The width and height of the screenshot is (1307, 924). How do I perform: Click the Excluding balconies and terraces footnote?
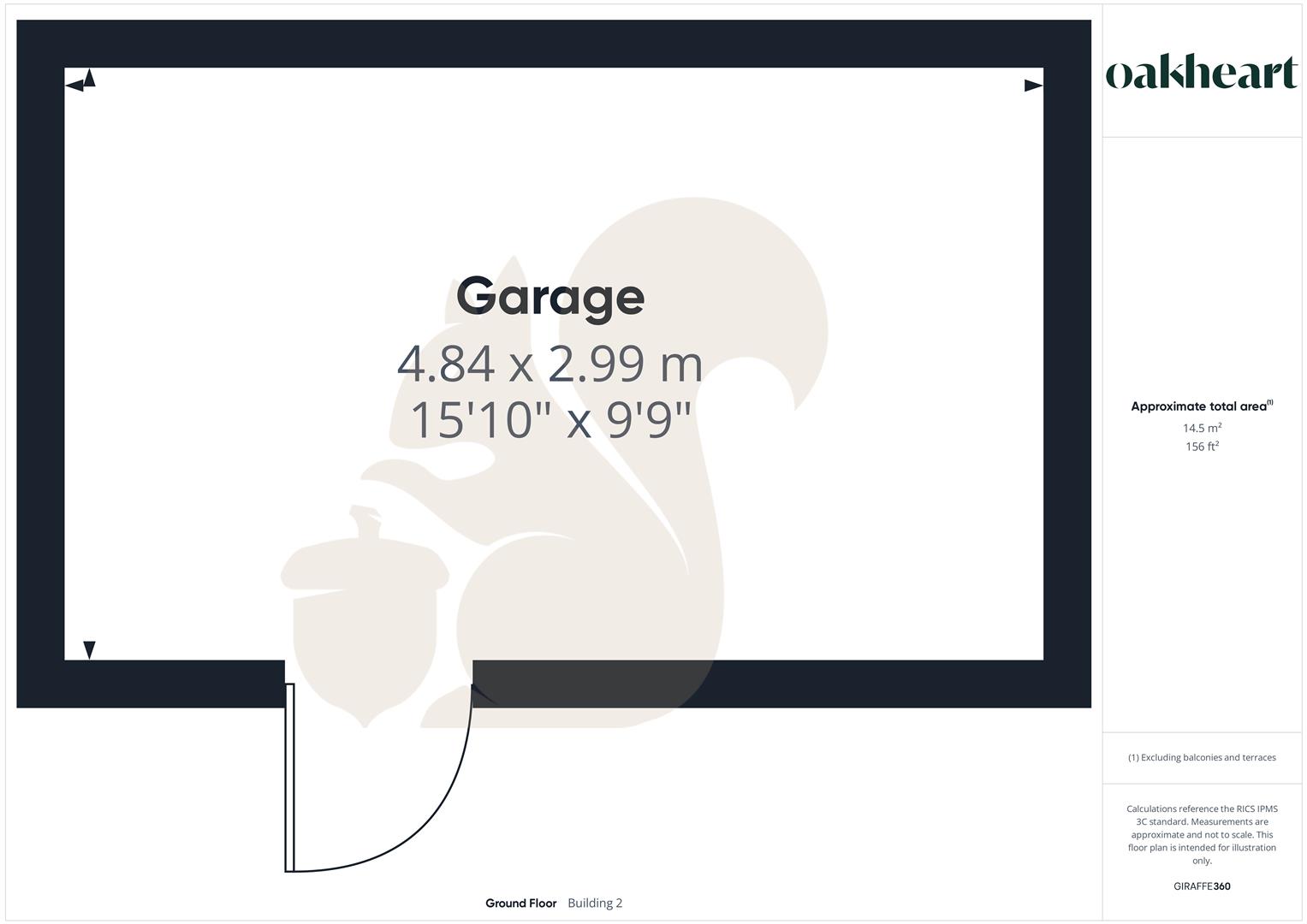pyautogui.click(x=1202, y=757)
